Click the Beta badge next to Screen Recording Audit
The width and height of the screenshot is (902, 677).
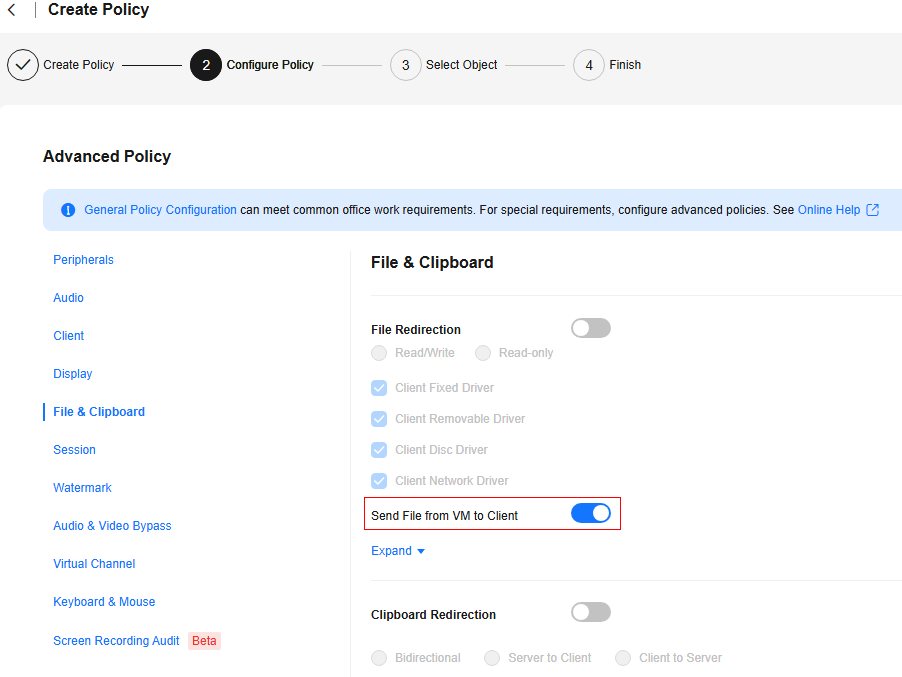(x=204, y=641)
